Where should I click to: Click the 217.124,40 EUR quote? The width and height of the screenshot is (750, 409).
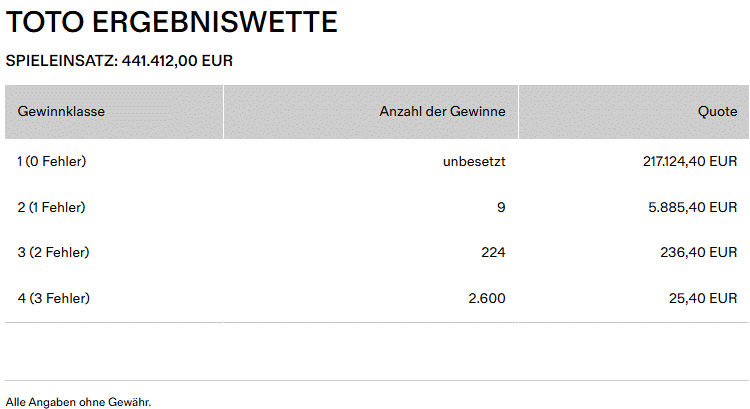(x=690, y=161)
